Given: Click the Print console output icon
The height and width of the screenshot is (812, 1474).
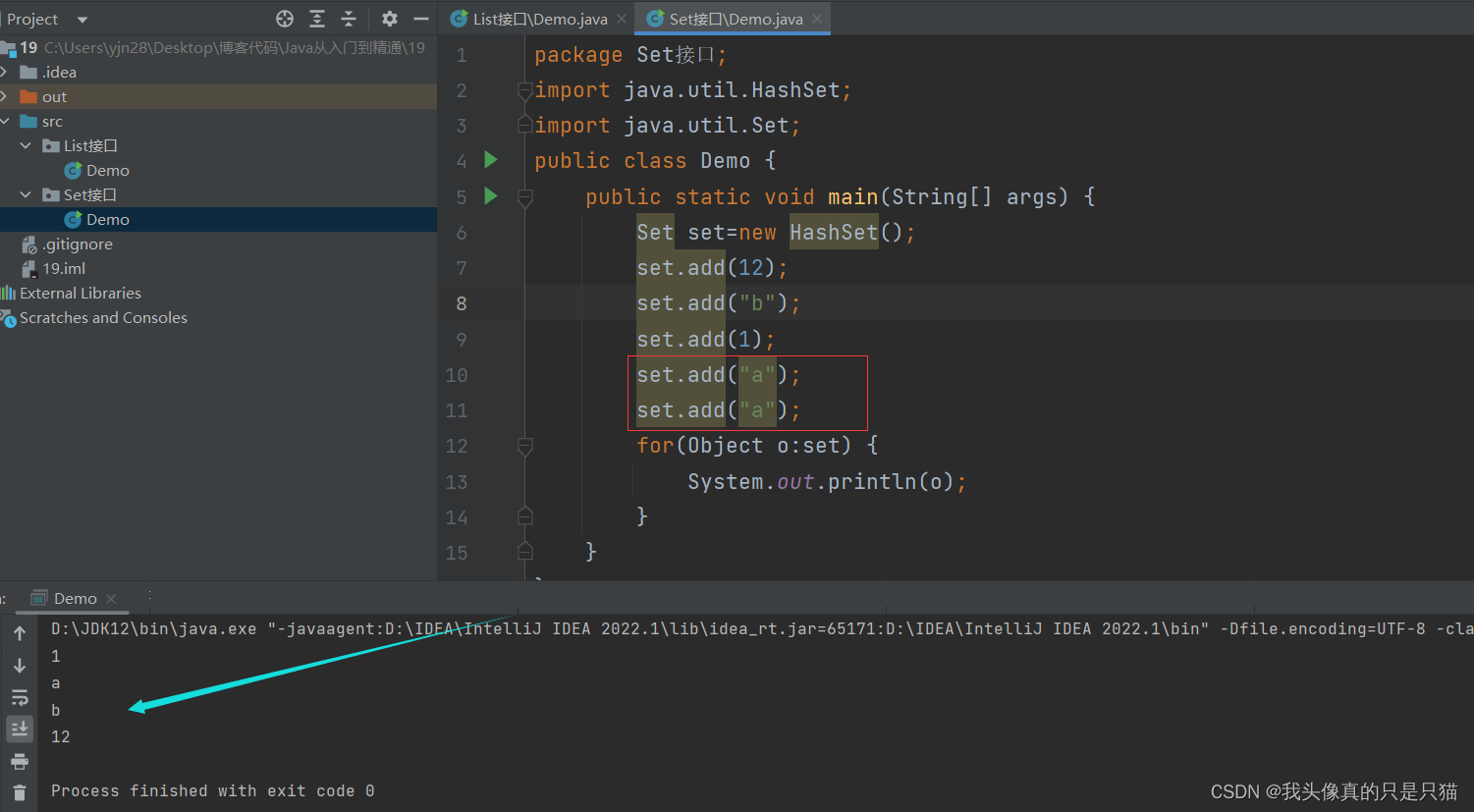Looking at the screenshot, I should (20, 761).
